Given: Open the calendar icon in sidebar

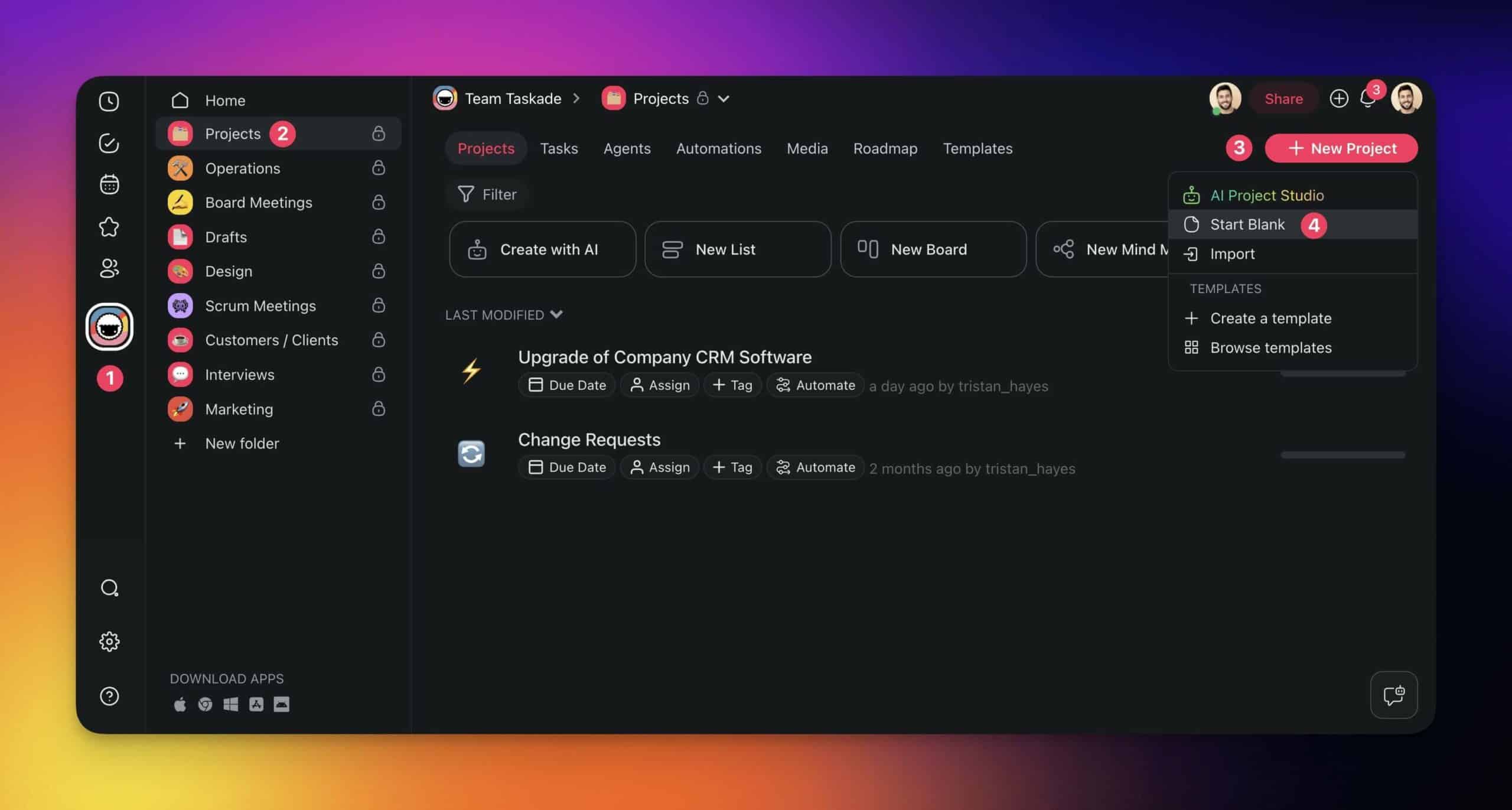Looking at the screenshot, I should (x=109, y=184).
